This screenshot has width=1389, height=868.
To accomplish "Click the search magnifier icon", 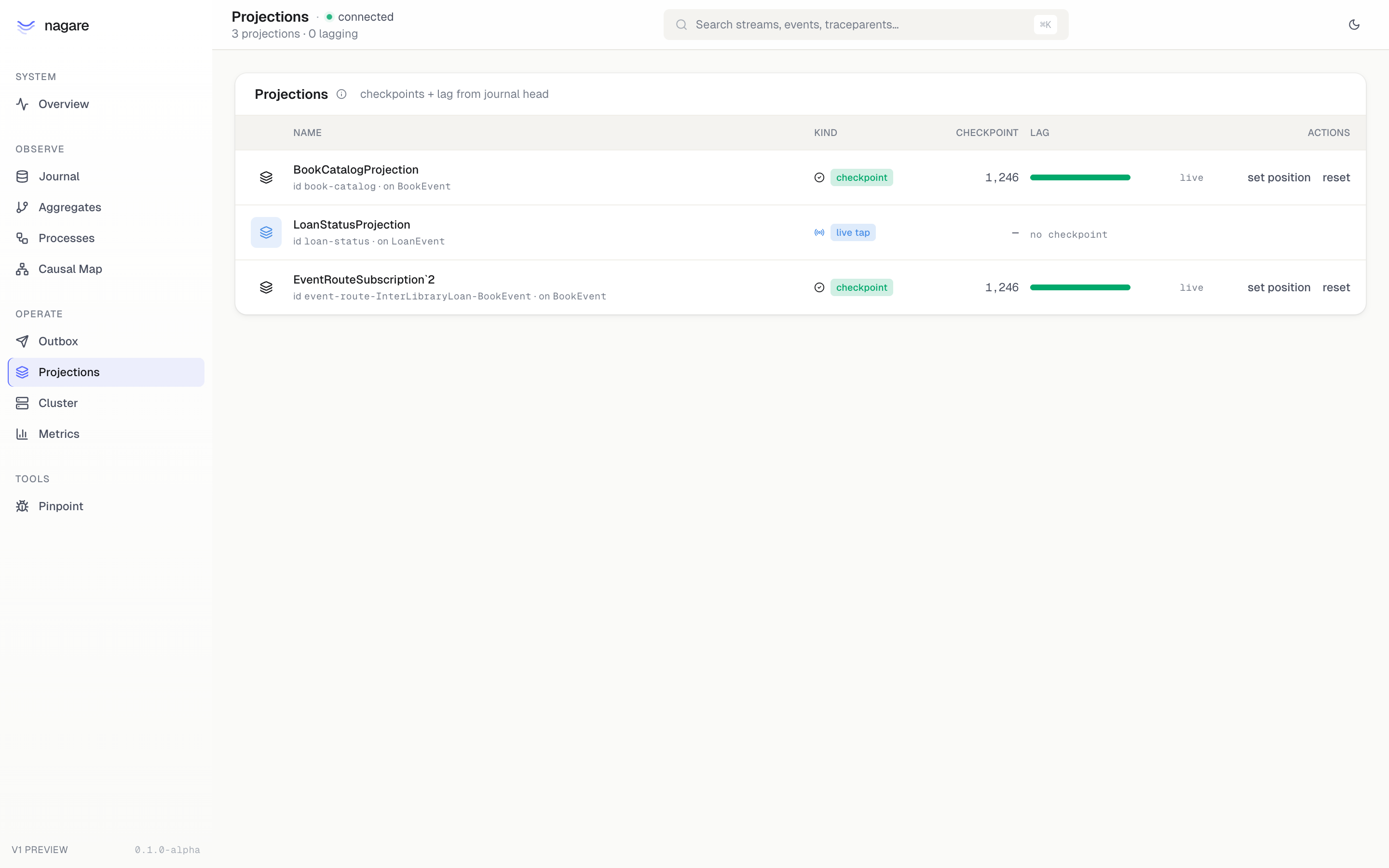I will (x=681, y=25).
